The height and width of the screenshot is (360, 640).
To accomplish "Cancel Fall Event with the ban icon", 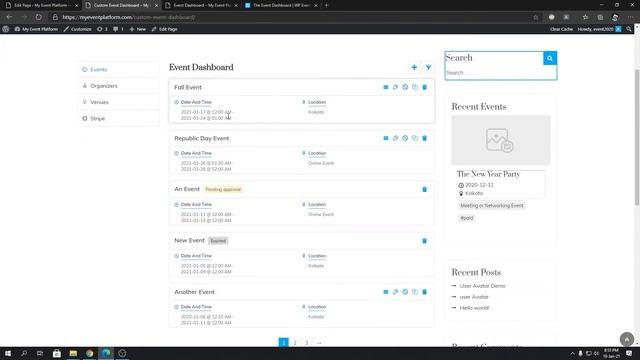I will (405, 87).
